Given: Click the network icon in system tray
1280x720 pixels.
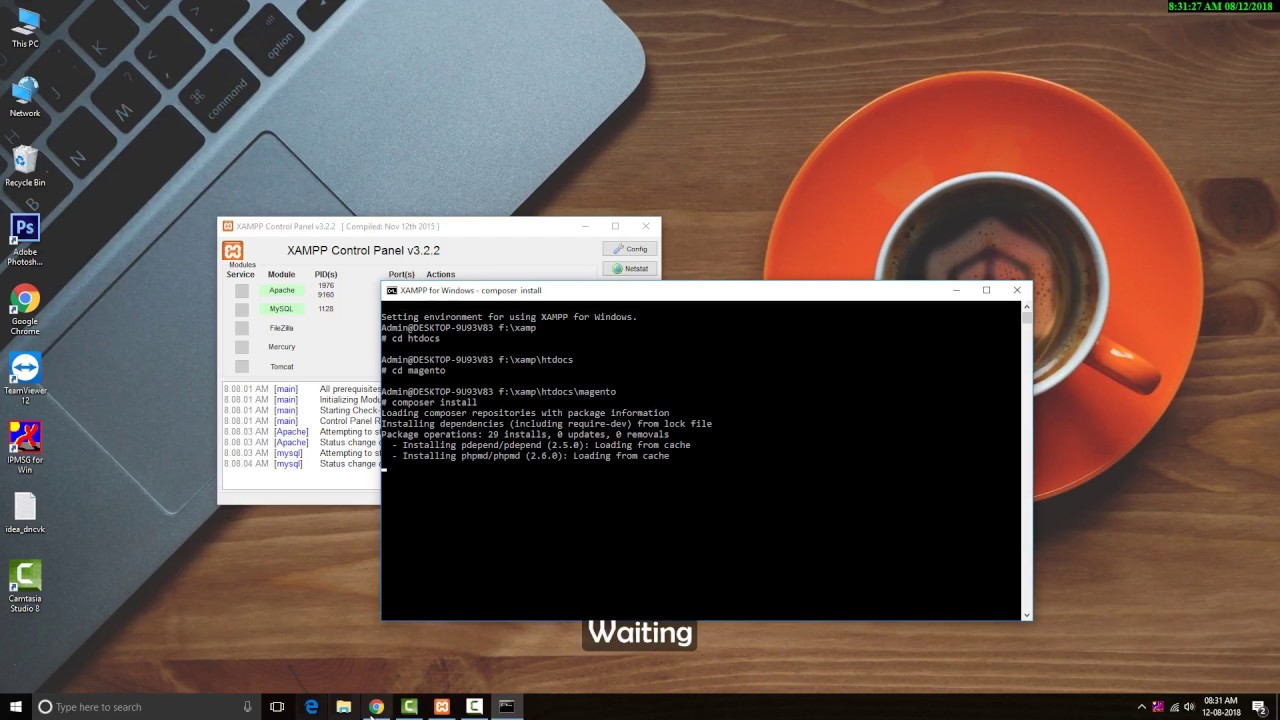Looking at the screenshot, I should (x=1174, y=707).
